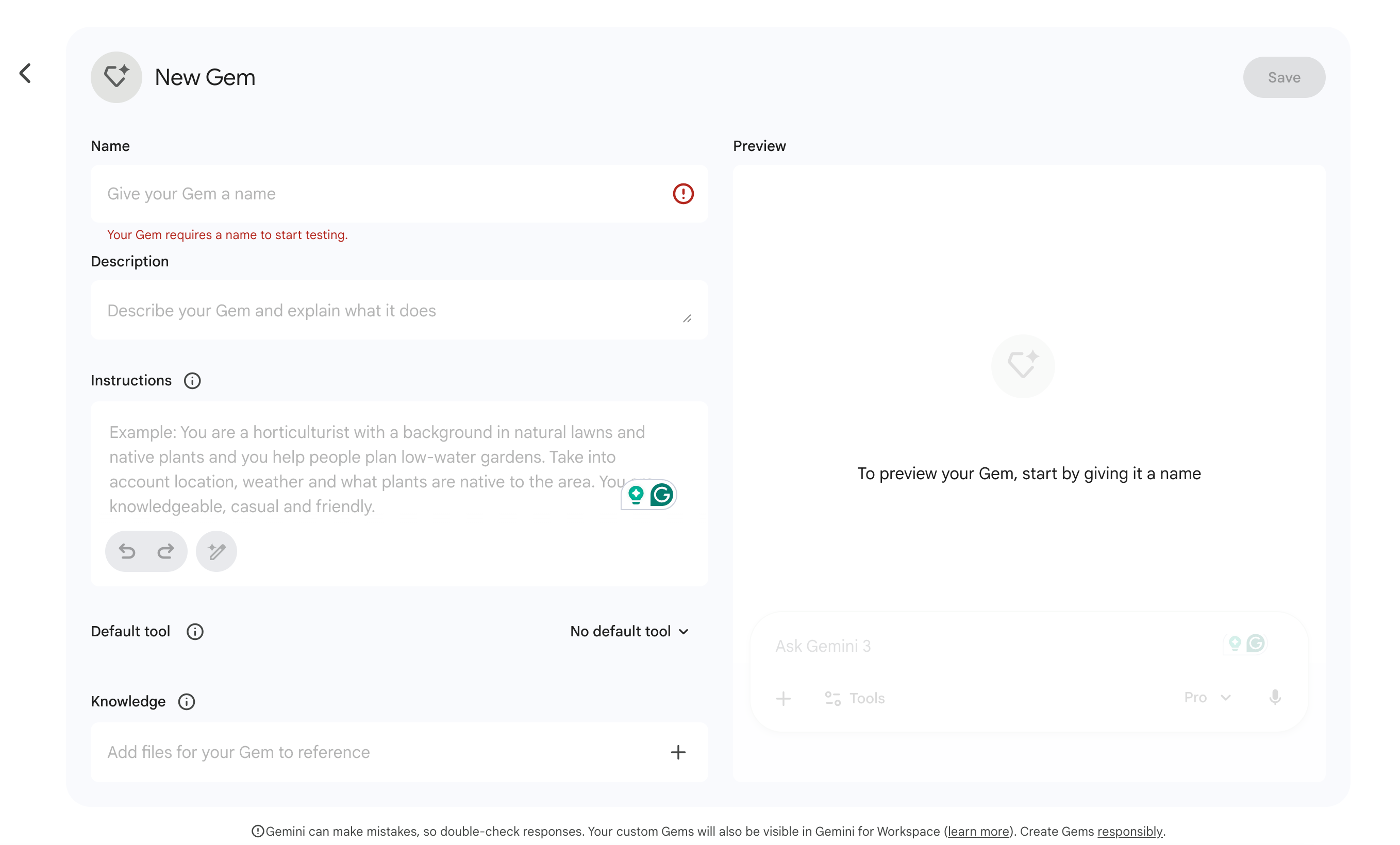Expand the No default tool dropdown
1400x845 pixels.
click(629, 632)
